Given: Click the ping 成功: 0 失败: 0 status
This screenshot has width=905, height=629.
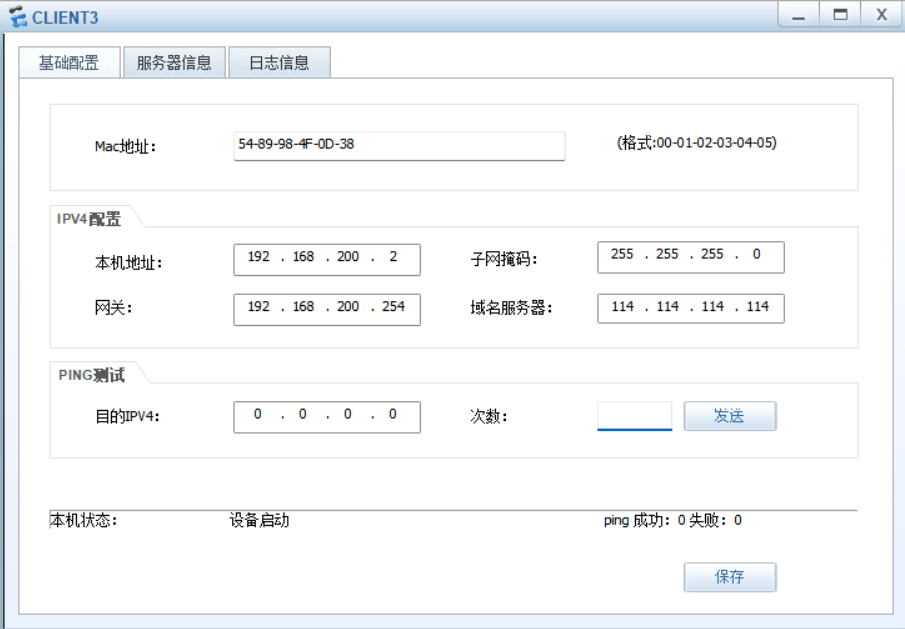Looking at the screenshot, I should click(672, 521).
